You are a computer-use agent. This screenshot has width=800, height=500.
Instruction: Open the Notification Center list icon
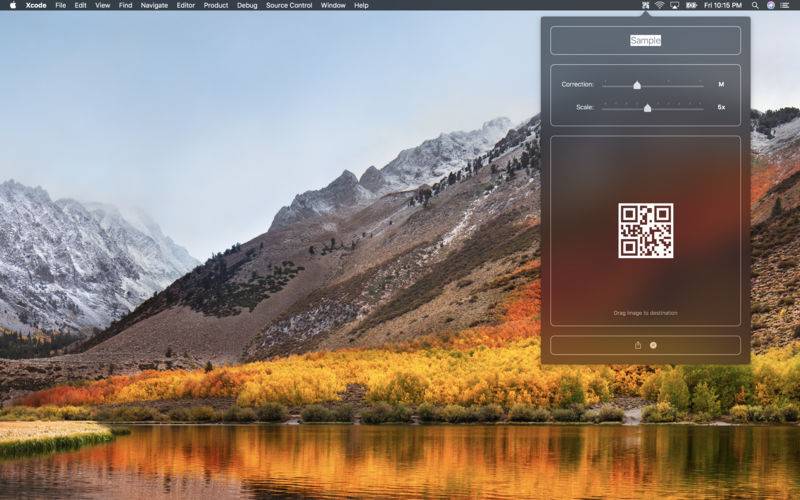[x=785, y=5]
